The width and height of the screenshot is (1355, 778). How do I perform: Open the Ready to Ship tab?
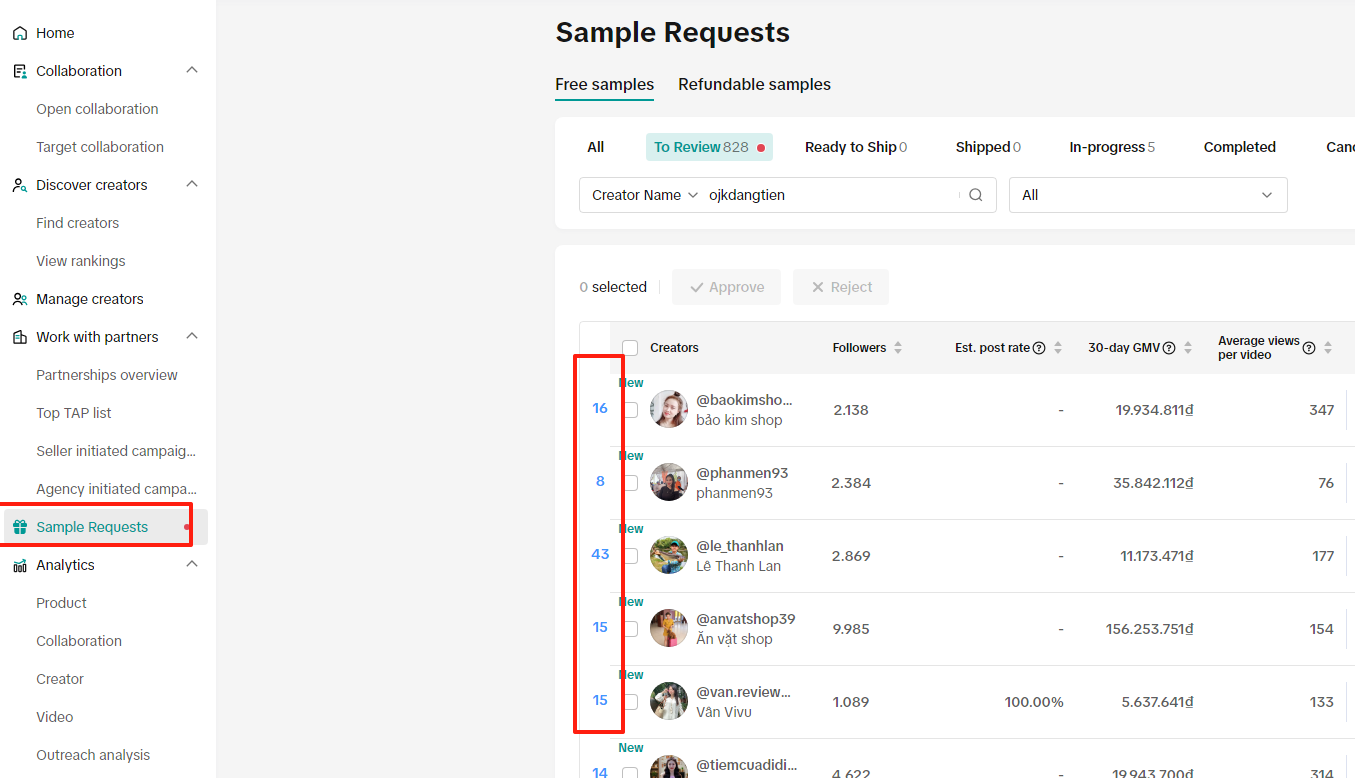click(855, 147)
